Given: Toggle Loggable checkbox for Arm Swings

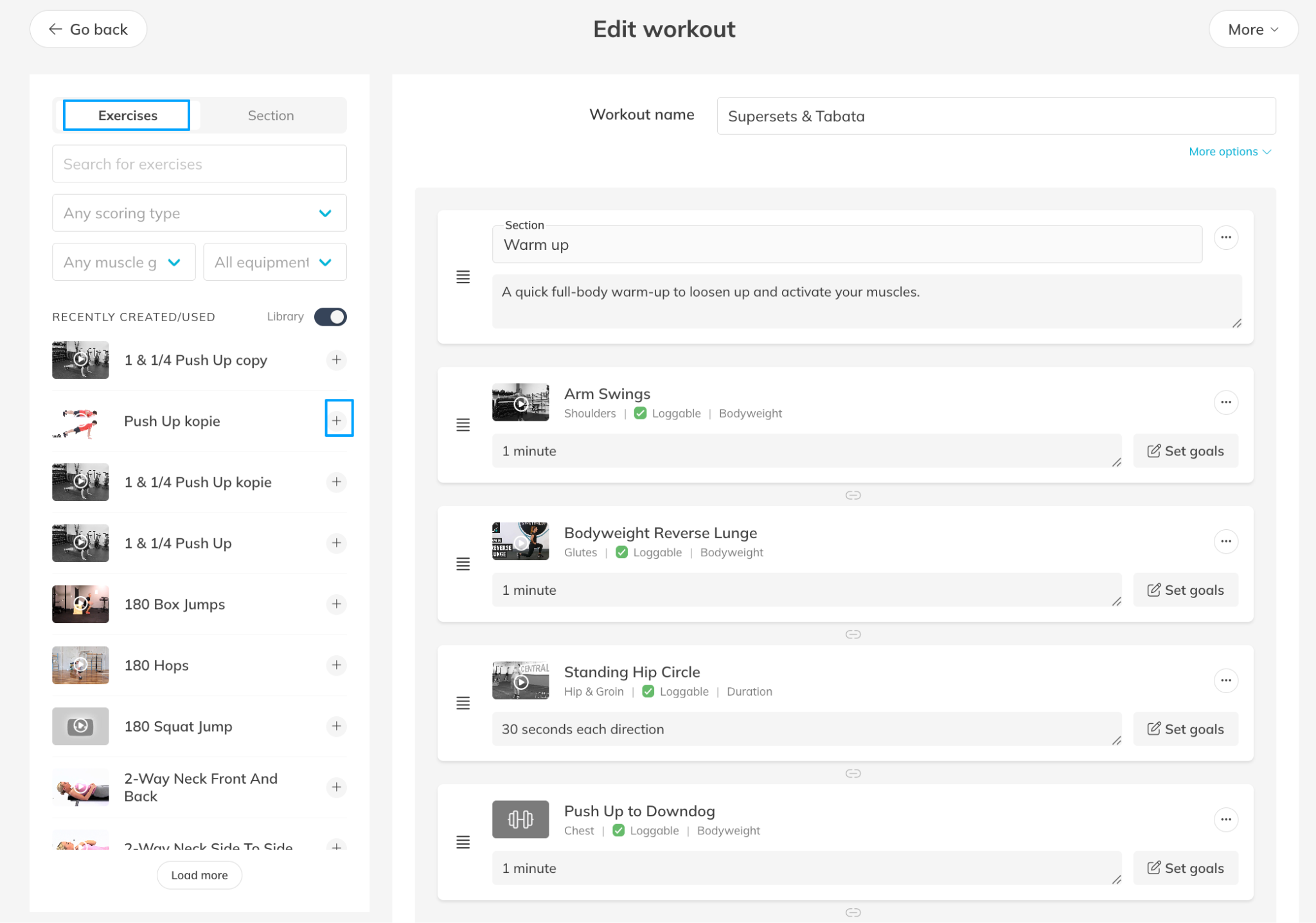Looking at the screenshot, I should pyautogui.click(x=640, y=414).
